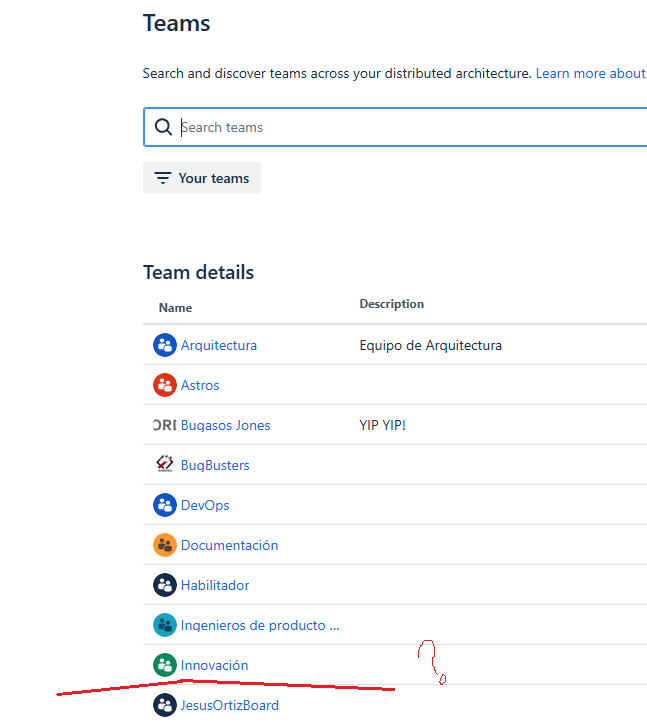Click the green Innovación team avatar

[x=164, y=665]
